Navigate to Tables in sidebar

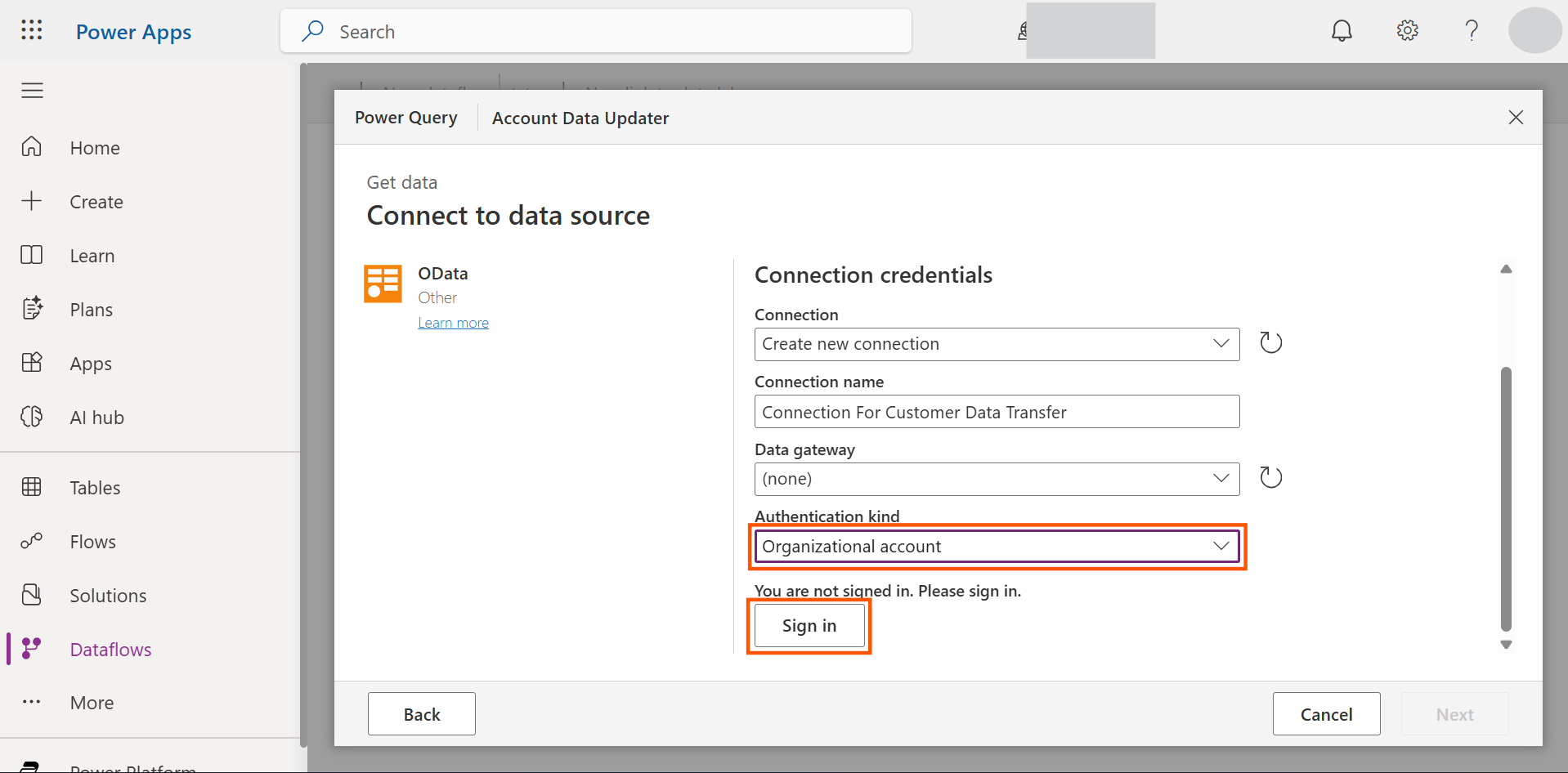tap(95, 488)
